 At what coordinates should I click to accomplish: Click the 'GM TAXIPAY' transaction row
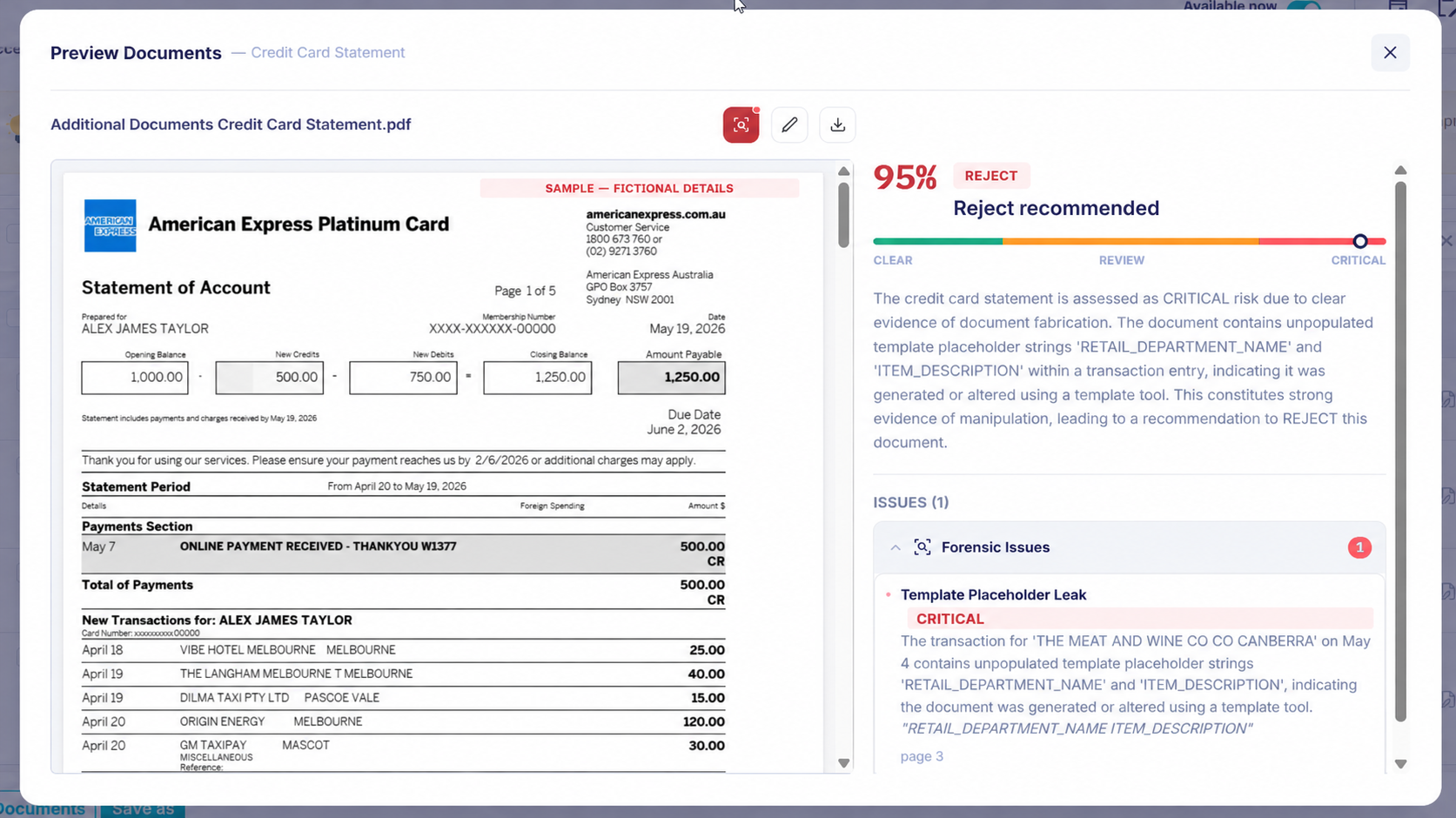pos(403,754)
